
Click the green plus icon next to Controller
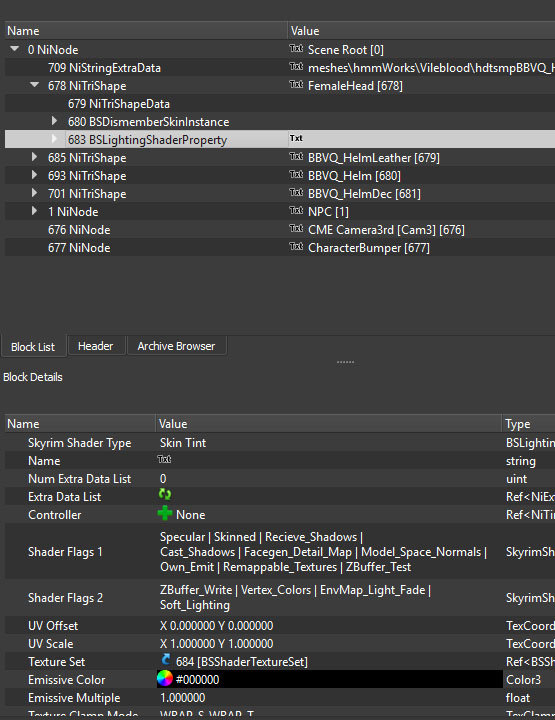point(165,513)
